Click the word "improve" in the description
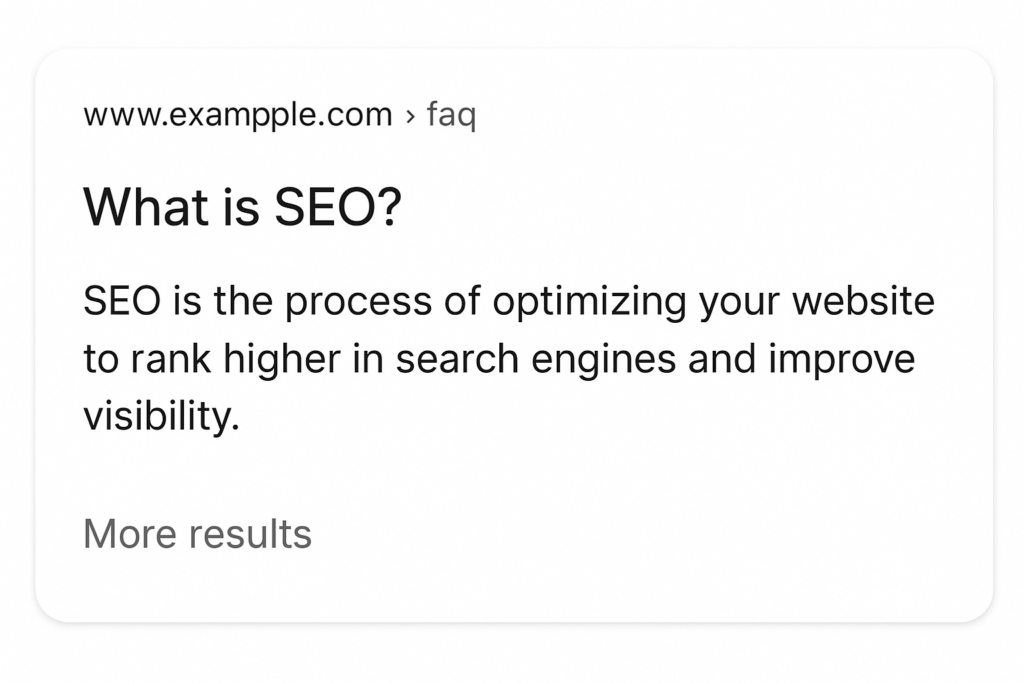 click(x=841, y=359)
